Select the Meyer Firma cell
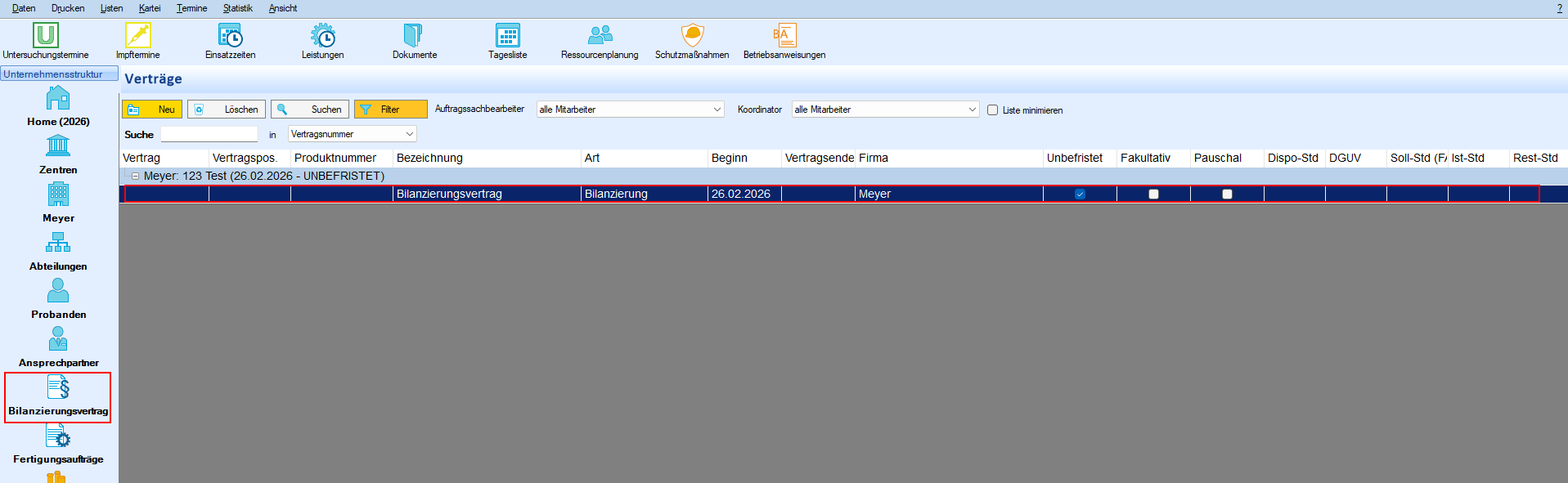1568x483 pixels. pyautogui.click(x=949, y=194)
